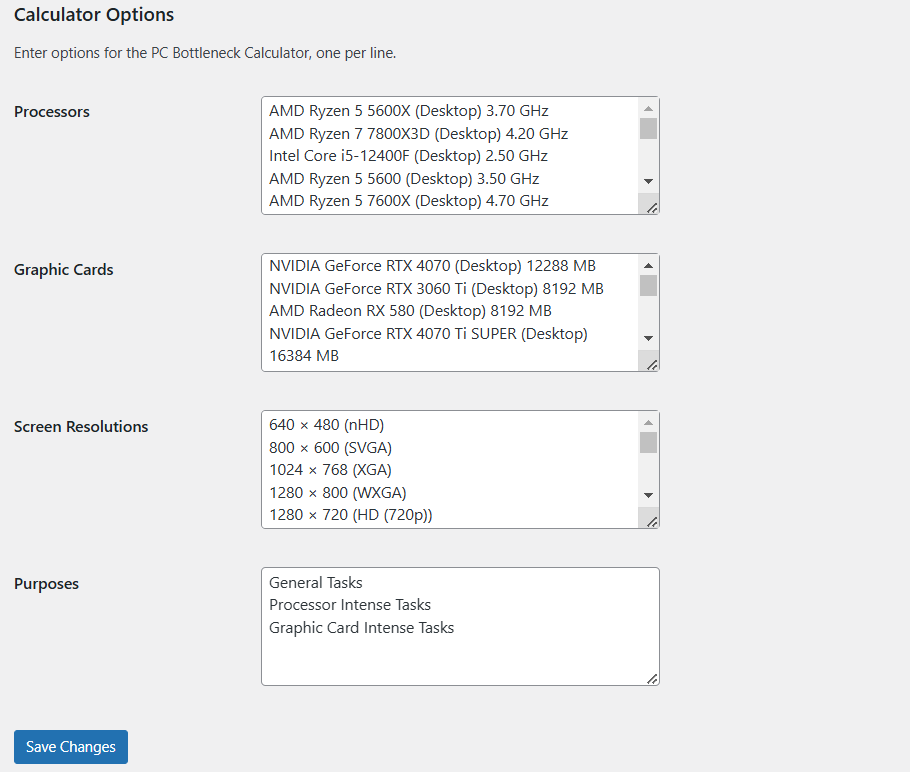Place cursor on Intel Core i5-12400F line
910x772 pixels.
pyautogui.click(x=408, y=156)
